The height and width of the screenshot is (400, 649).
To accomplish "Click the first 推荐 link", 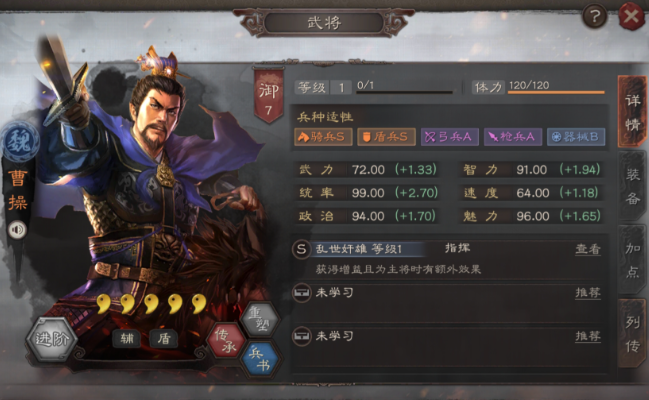I will [588, 293].
